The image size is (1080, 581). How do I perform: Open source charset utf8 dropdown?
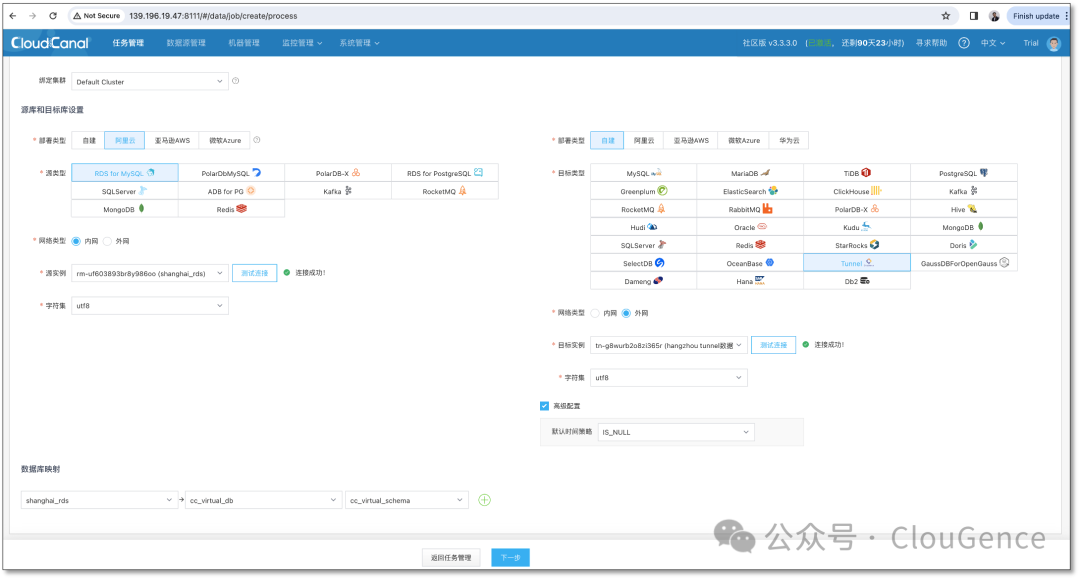point(149,306)
